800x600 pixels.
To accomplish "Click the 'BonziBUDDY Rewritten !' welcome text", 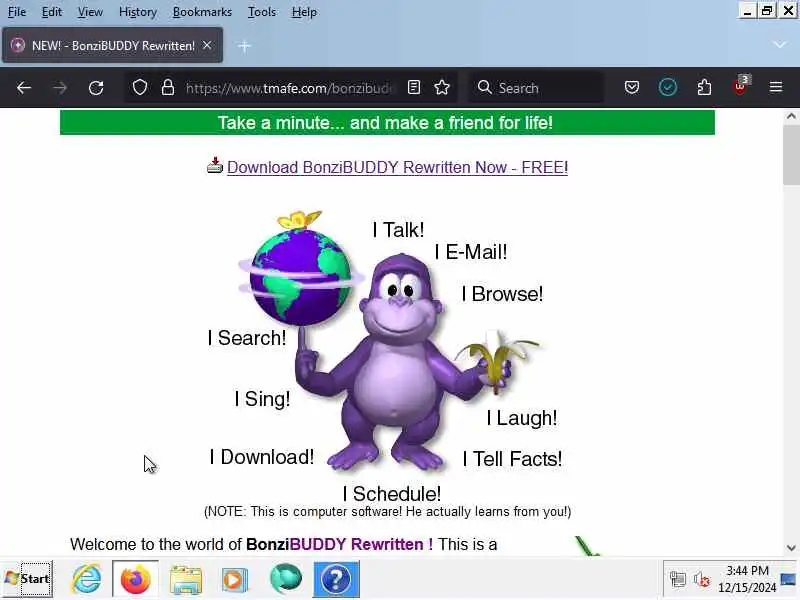I will tap(339, 544).
